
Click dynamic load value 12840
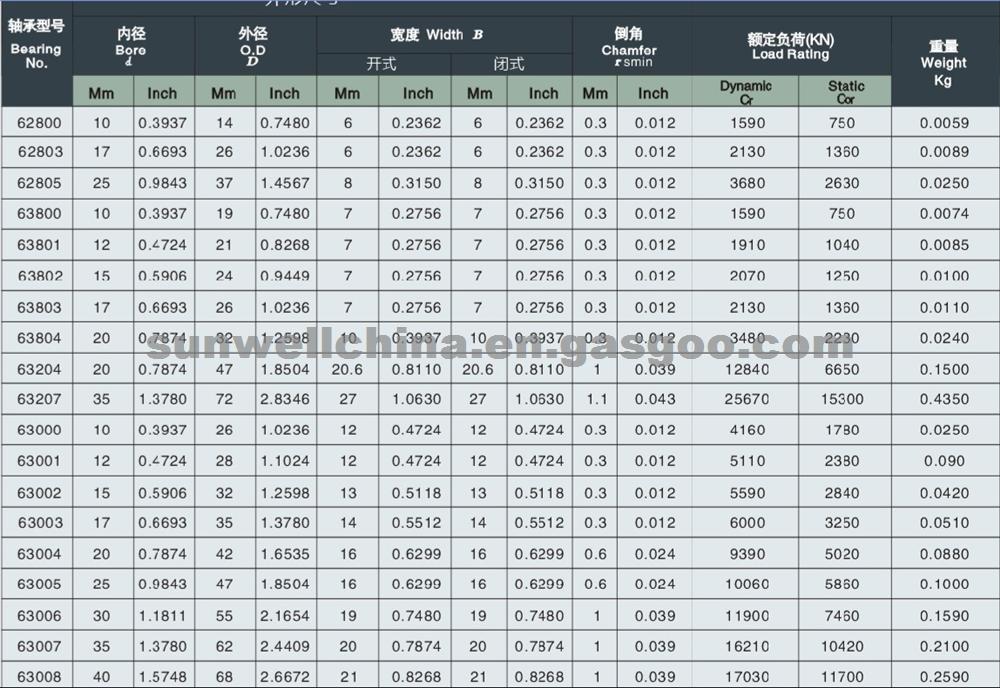[x=746, y=369]
